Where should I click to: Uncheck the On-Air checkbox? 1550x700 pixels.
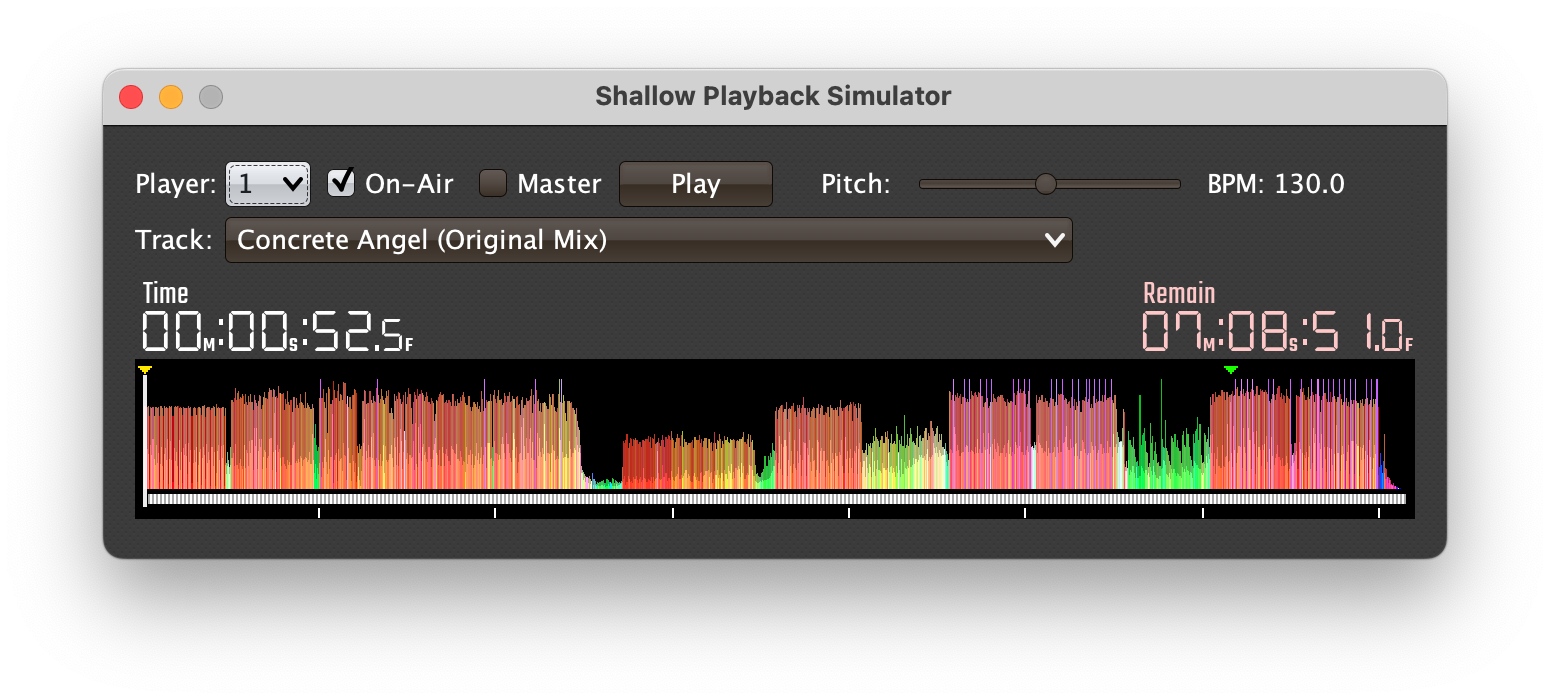coord(342,183)
